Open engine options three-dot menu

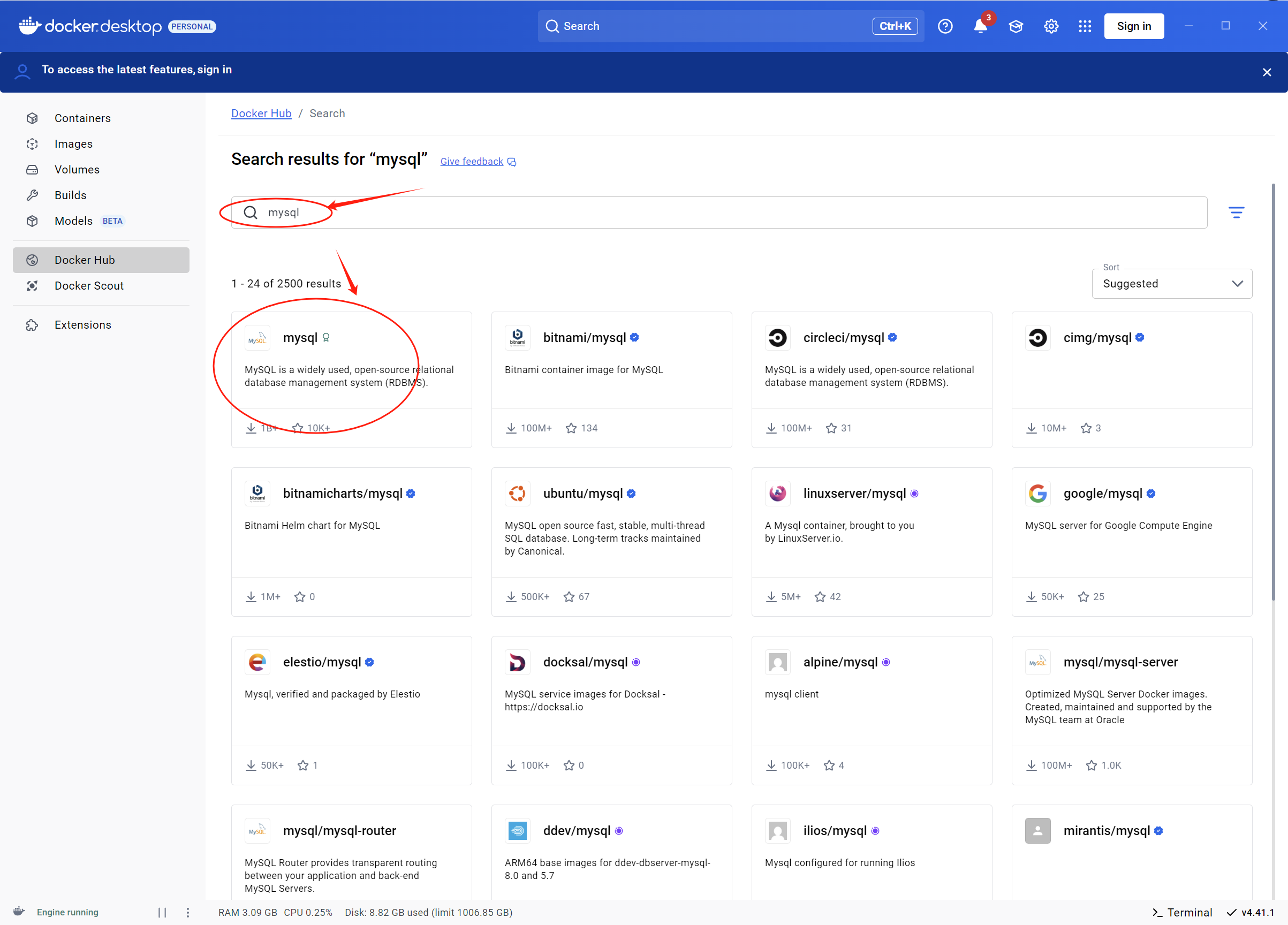click(187, 912)
